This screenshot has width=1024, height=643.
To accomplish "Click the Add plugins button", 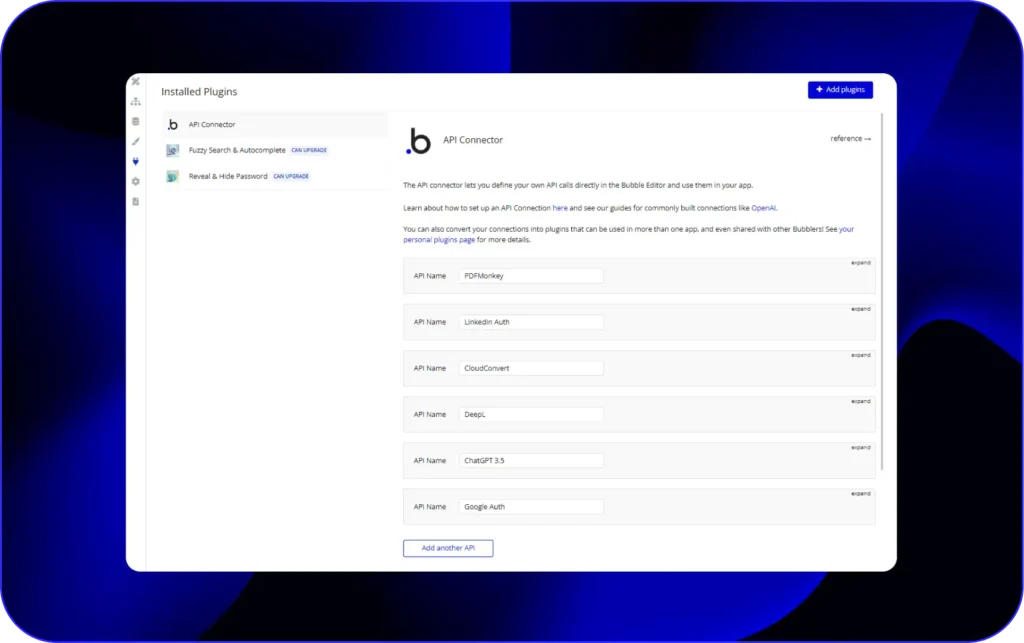I will click(840, 90).
